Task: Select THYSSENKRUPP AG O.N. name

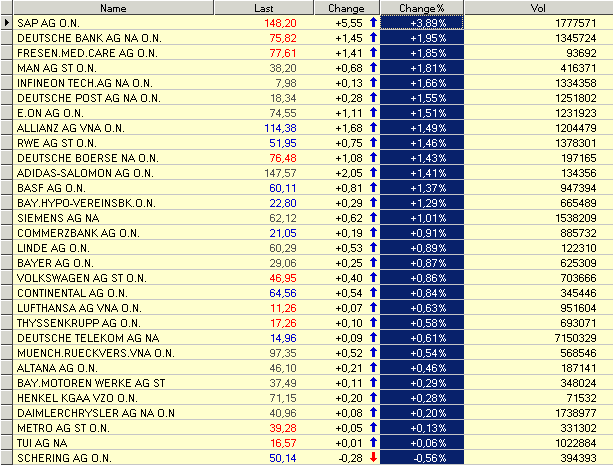Action: click(x=79, y=323)
